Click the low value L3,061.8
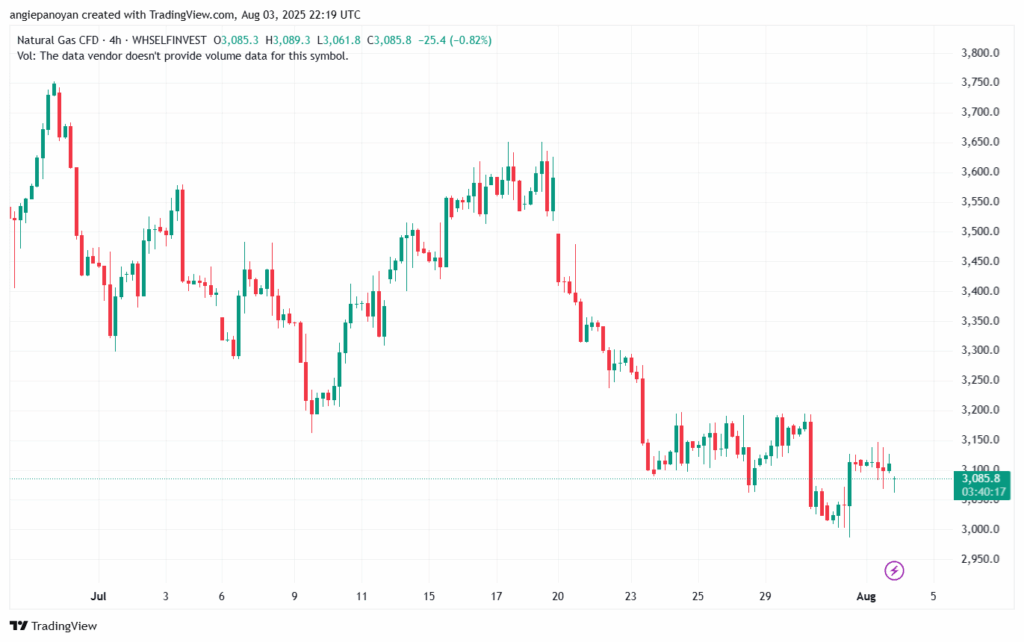 (338, 40)
